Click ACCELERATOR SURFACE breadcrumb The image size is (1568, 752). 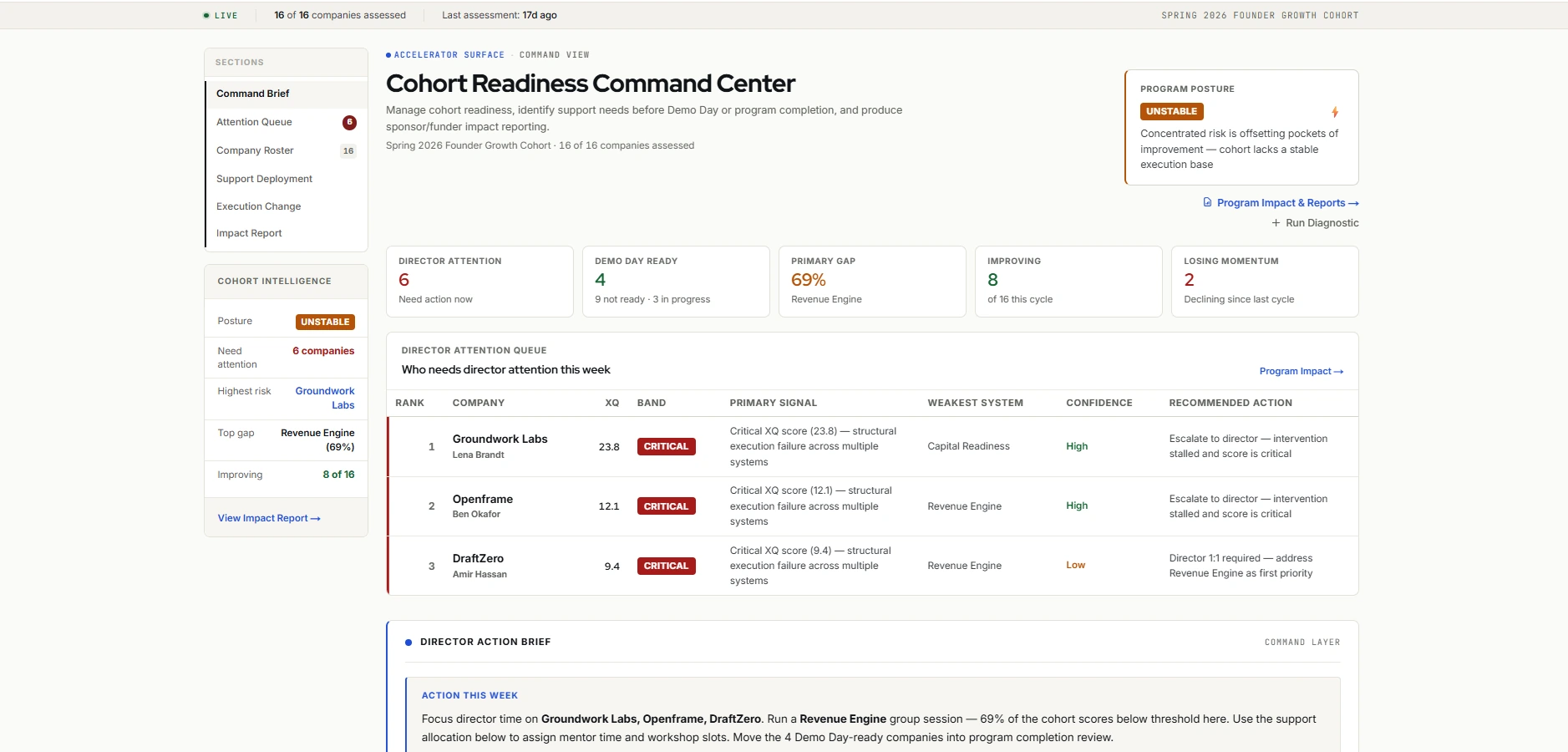[x=449, y=55]
